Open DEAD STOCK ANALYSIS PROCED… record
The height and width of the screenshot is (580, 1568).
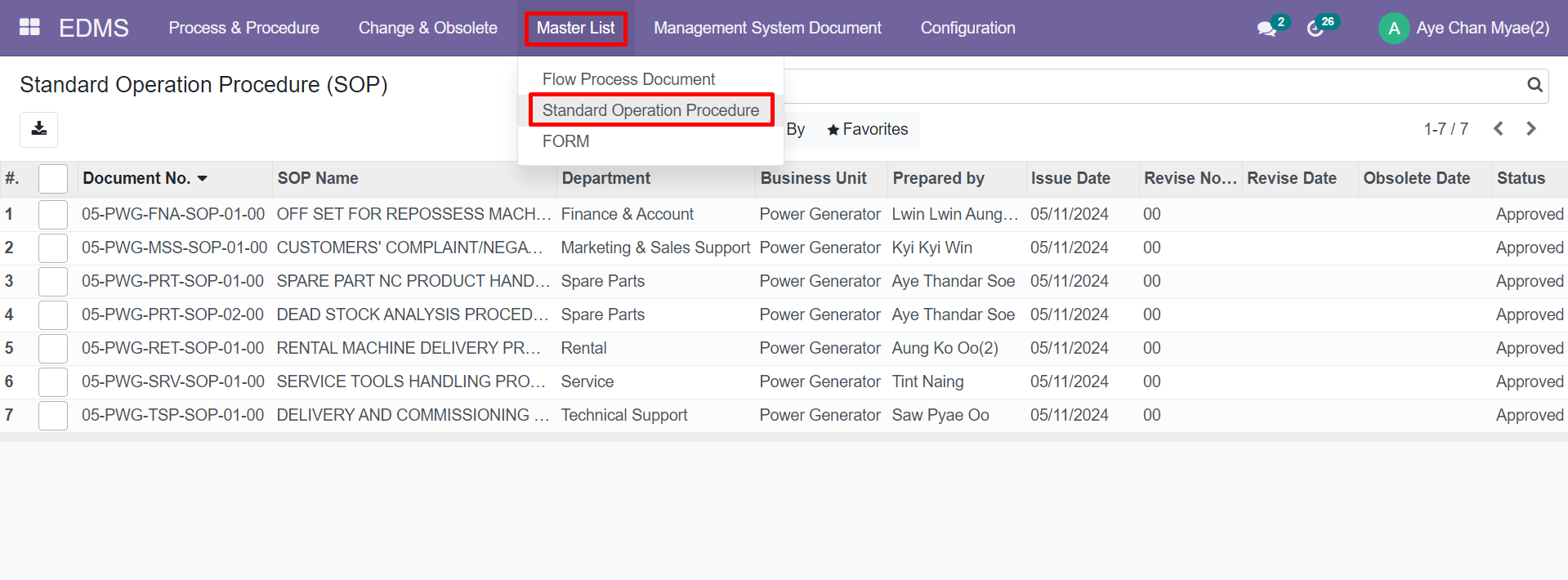(412, 315)
